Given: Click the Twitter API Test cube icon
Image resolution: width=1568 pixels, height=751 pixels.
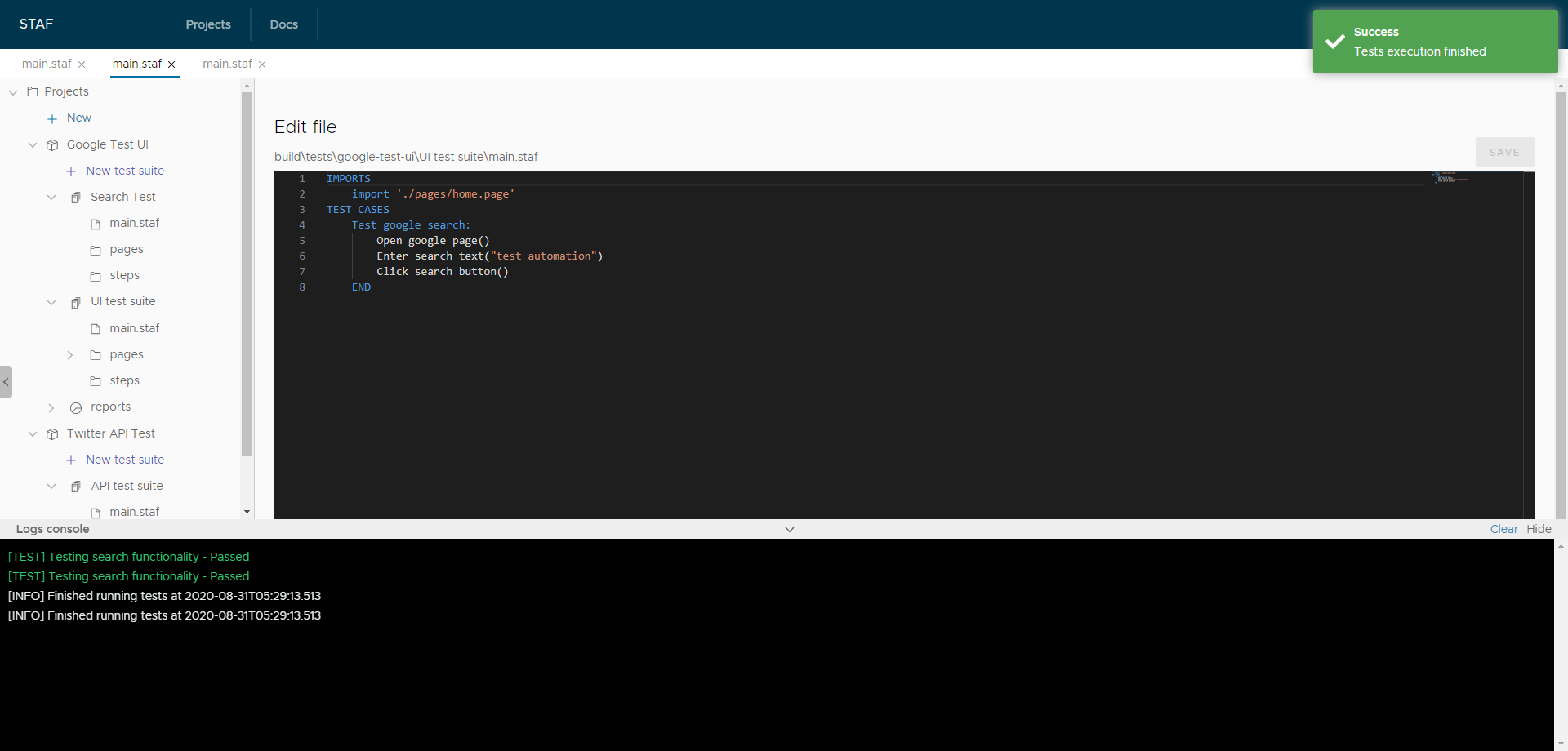Looking at the screenshot, I should tap(52, 434).
